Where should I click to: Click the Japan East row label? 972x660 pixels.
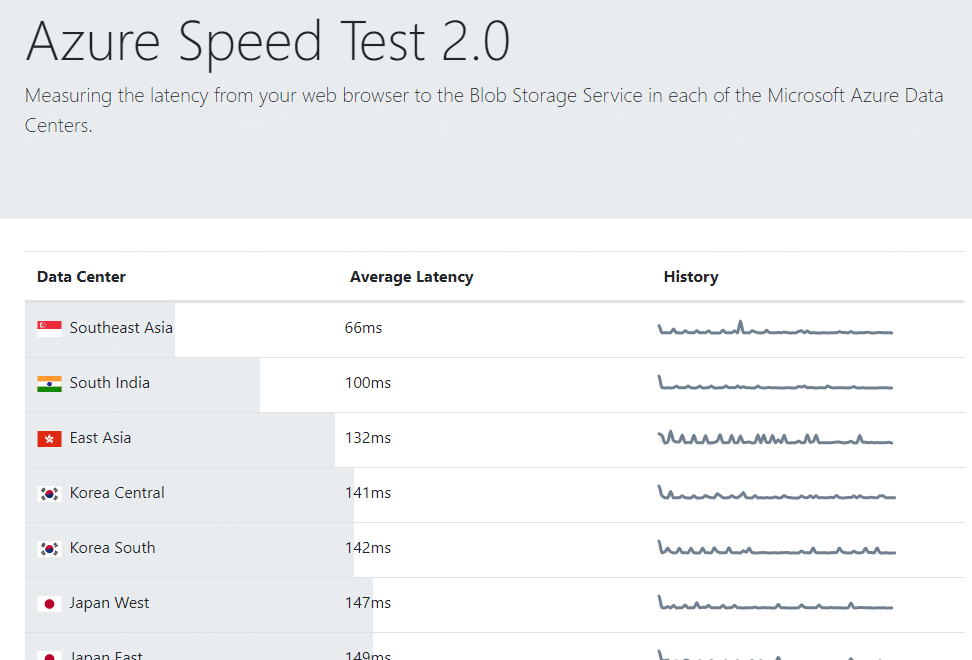click(105, 655)
